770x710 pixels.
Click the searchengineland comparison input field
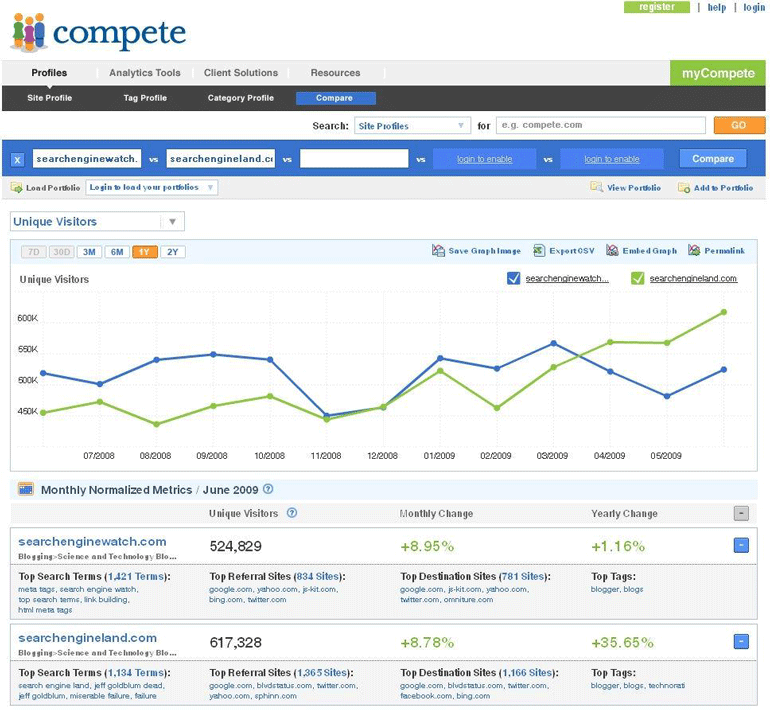tap(221, 159)
